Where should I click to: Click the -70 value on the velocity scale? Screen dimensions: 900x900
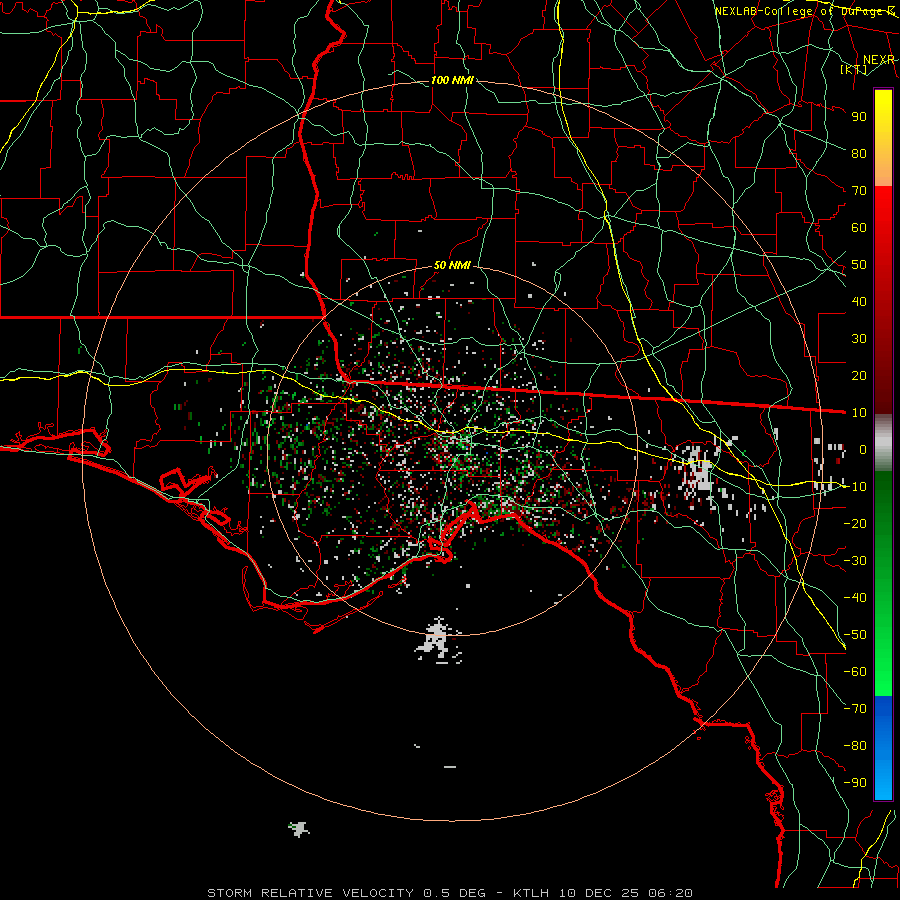point(855,709)
